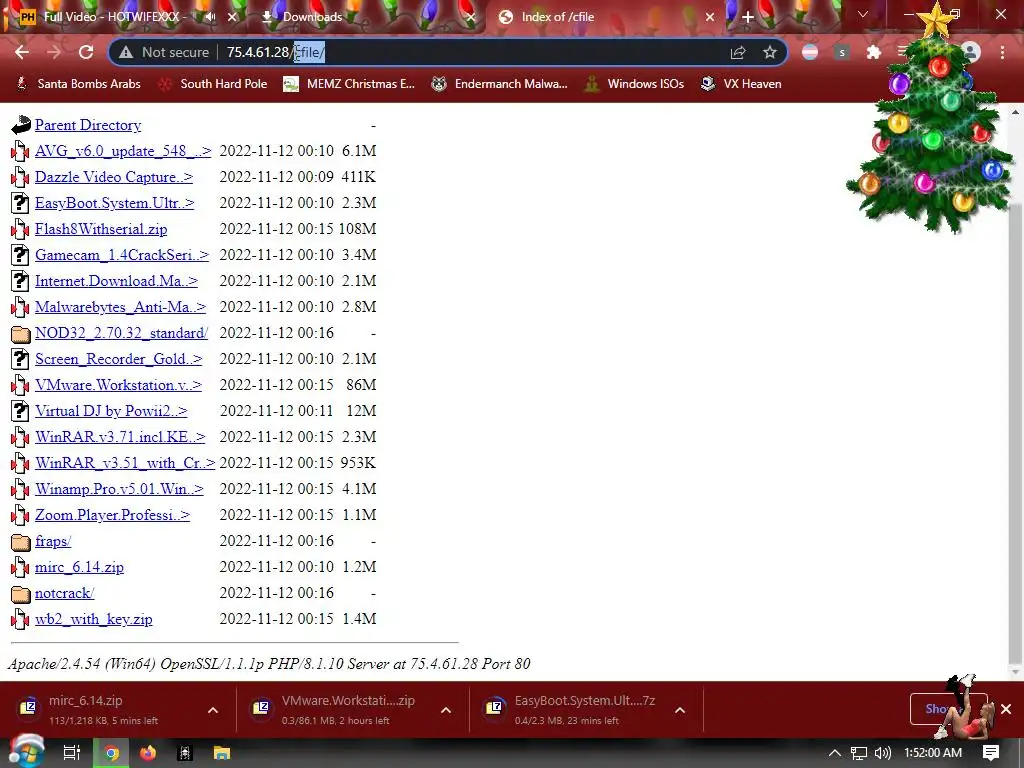Open the NOD32_2.70.32_standard/ folder link
The image size is (1024, 768).
121,333
